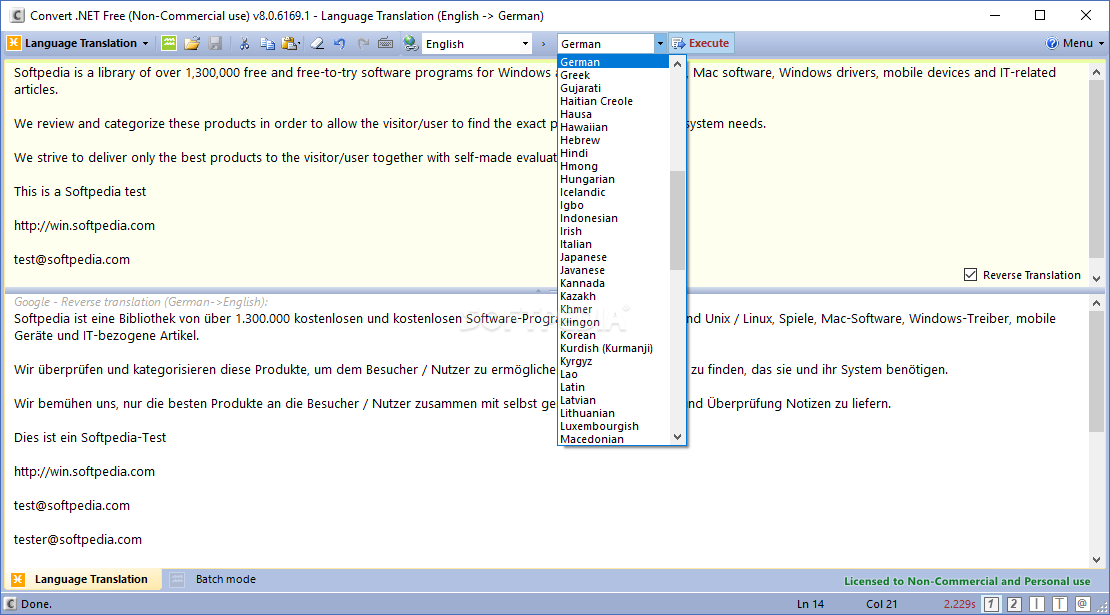Select highlighted German list entry
1110x615 pixels.
tap(613, 62)
